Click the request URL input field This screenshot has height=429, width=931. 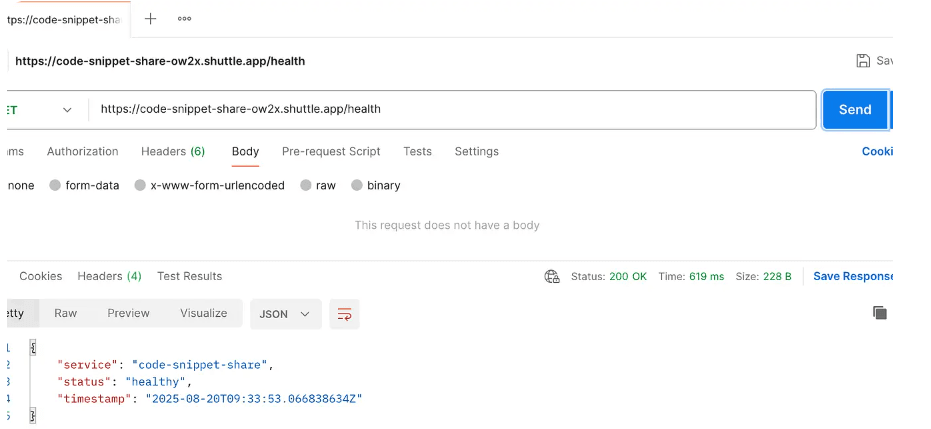coord(452,109)
